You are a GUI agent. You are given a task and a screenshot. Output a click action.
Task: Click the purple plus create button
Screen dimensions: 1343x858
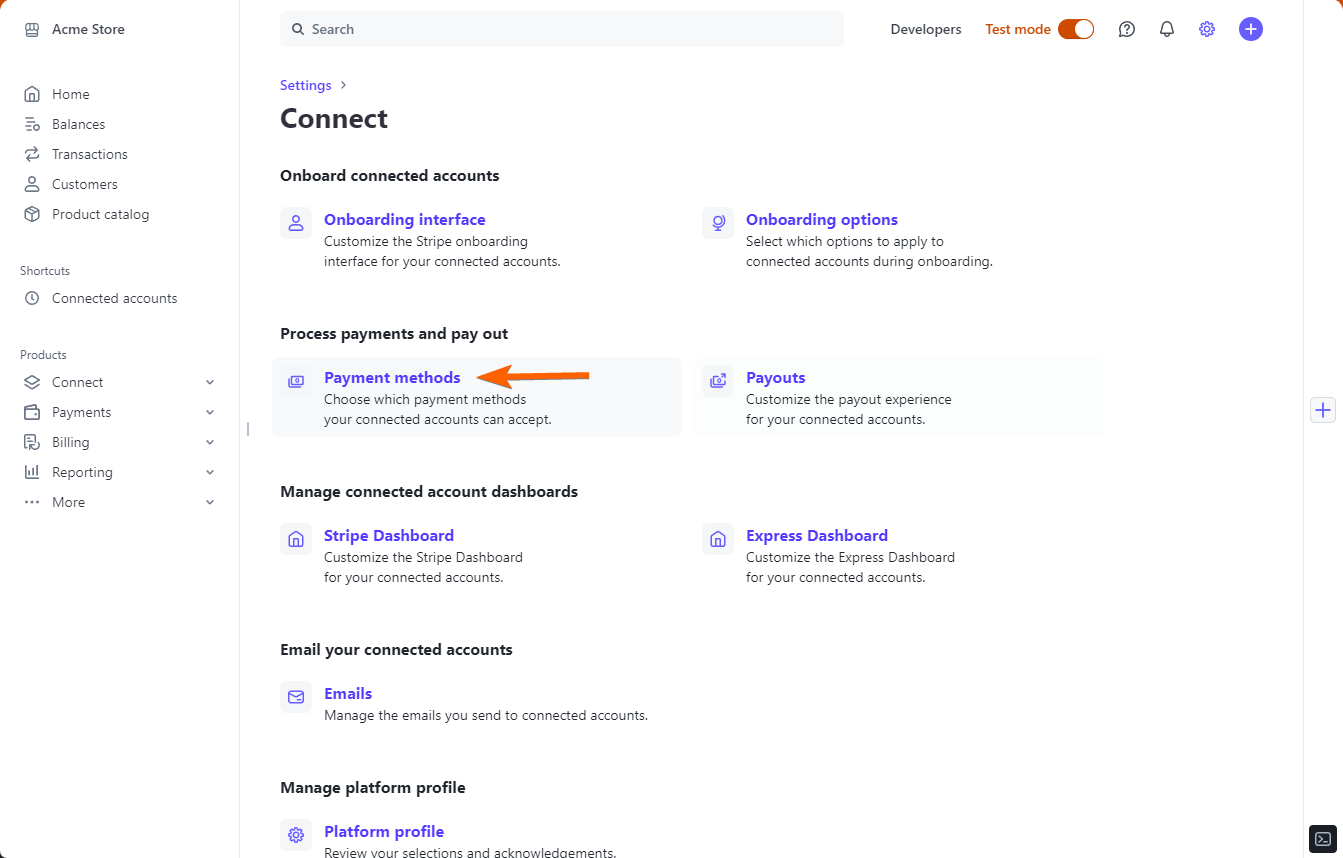tap(1251, 29)
